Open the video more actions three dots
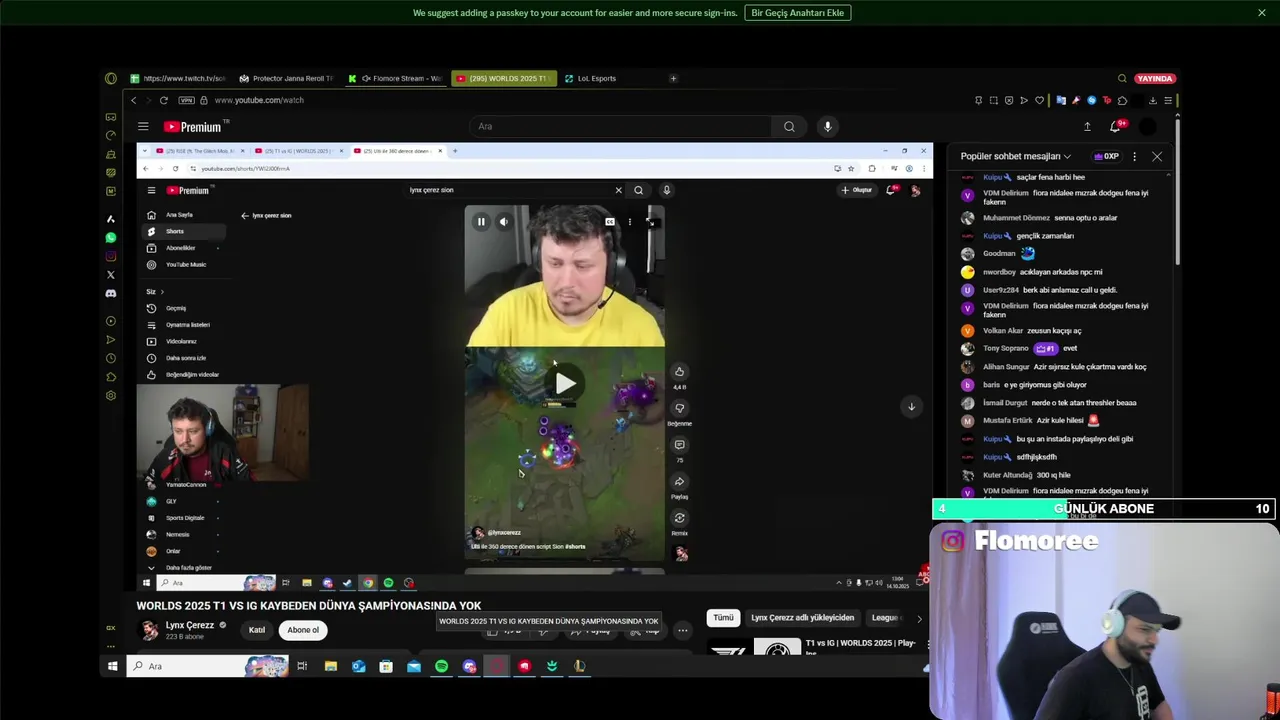This screenshot has height=720, width=1280. point(682,630)
